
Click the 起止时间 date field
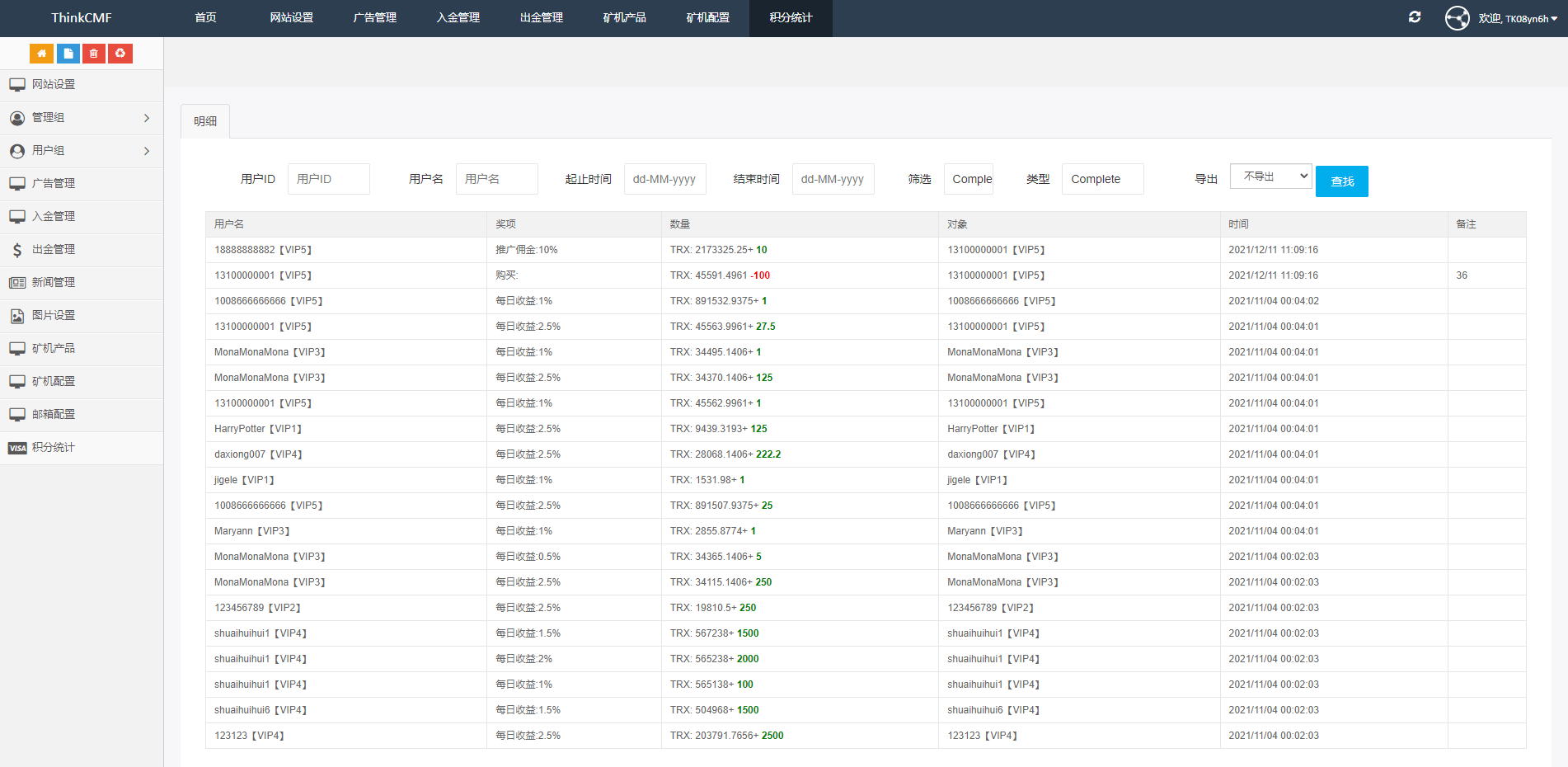[664, 179]
